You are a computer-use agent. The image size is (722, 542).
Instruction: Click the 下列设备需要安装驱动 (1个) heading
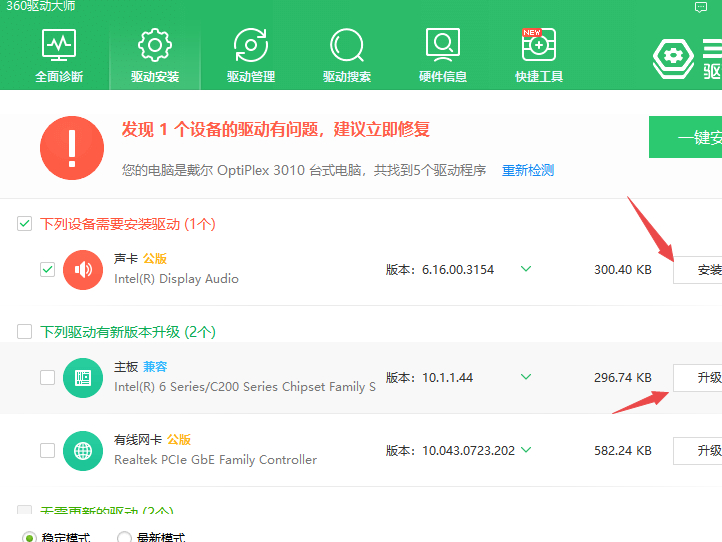click(x=128, y=224)
